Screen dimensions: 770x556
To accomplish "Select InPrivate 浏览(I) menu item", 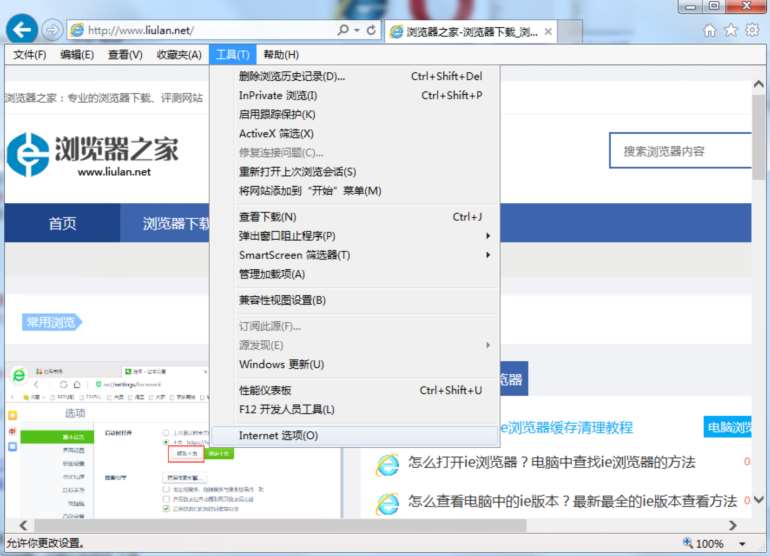I will click(355, 95).
